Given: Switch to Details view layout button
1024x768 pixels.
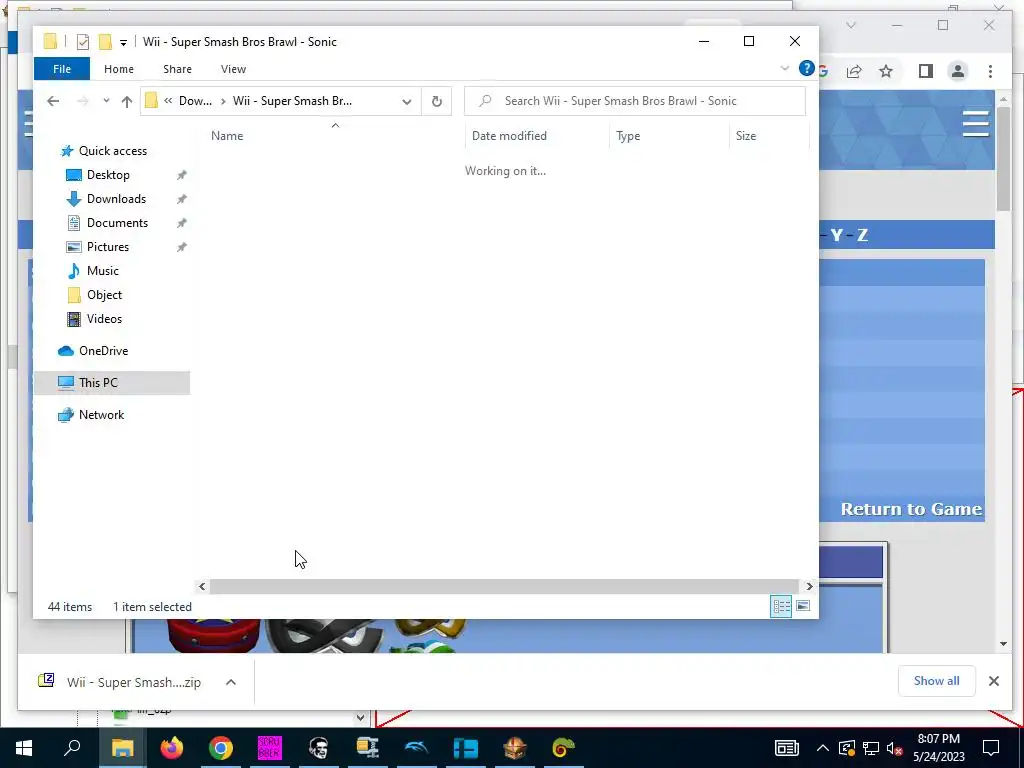Looking at the screenshot, I should 781,607.
